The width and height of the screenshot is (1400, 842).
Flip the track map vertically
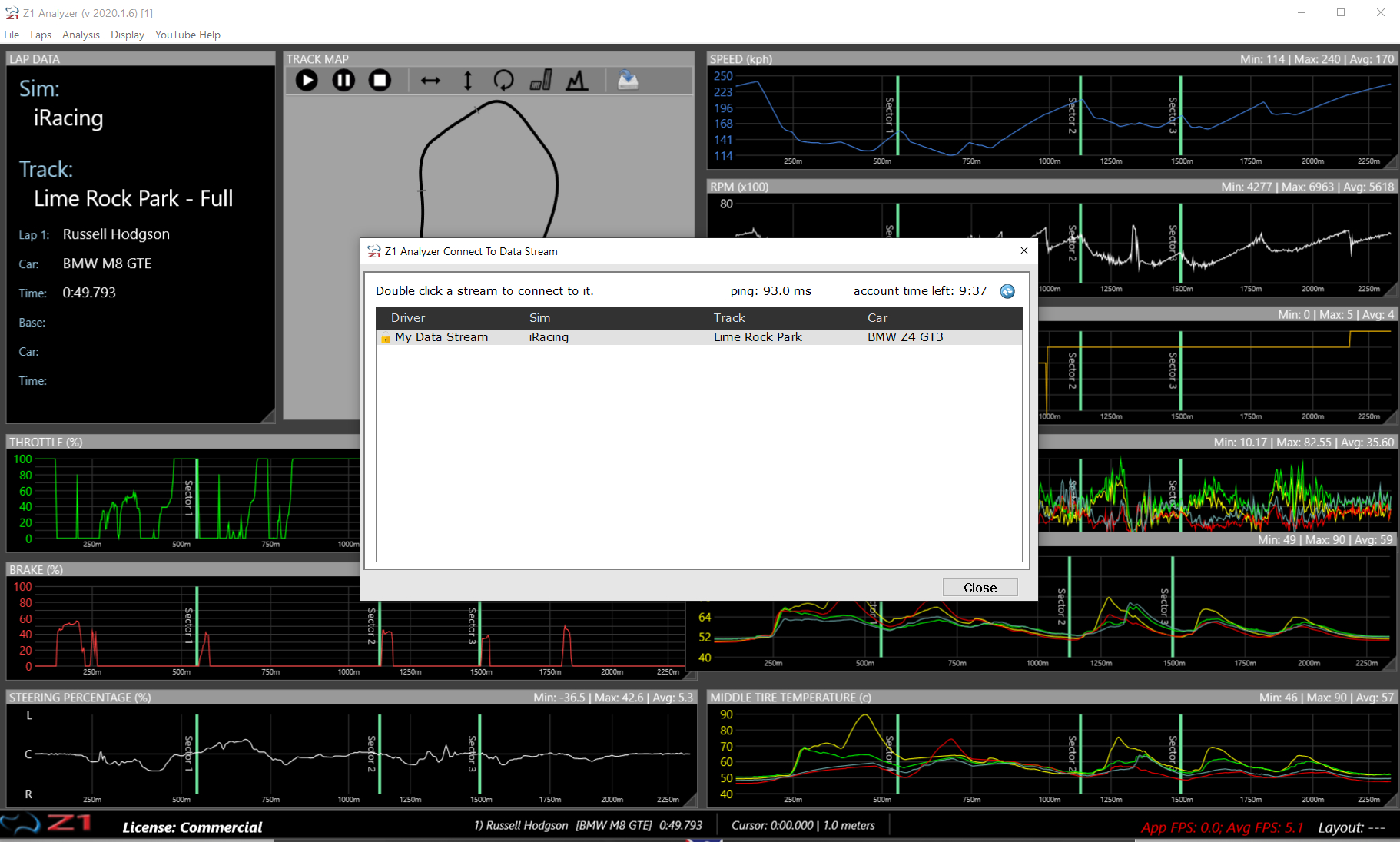(x=467, y=80)
